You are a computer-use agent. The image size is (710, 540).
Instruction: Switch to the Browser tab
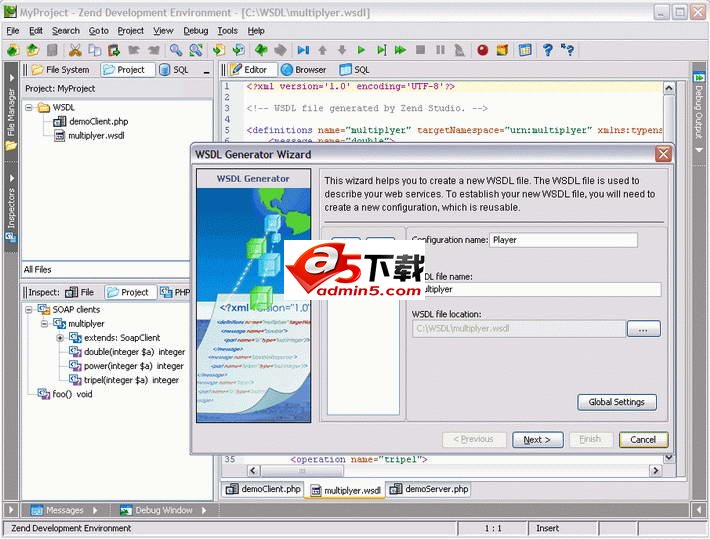coord(303,70)
